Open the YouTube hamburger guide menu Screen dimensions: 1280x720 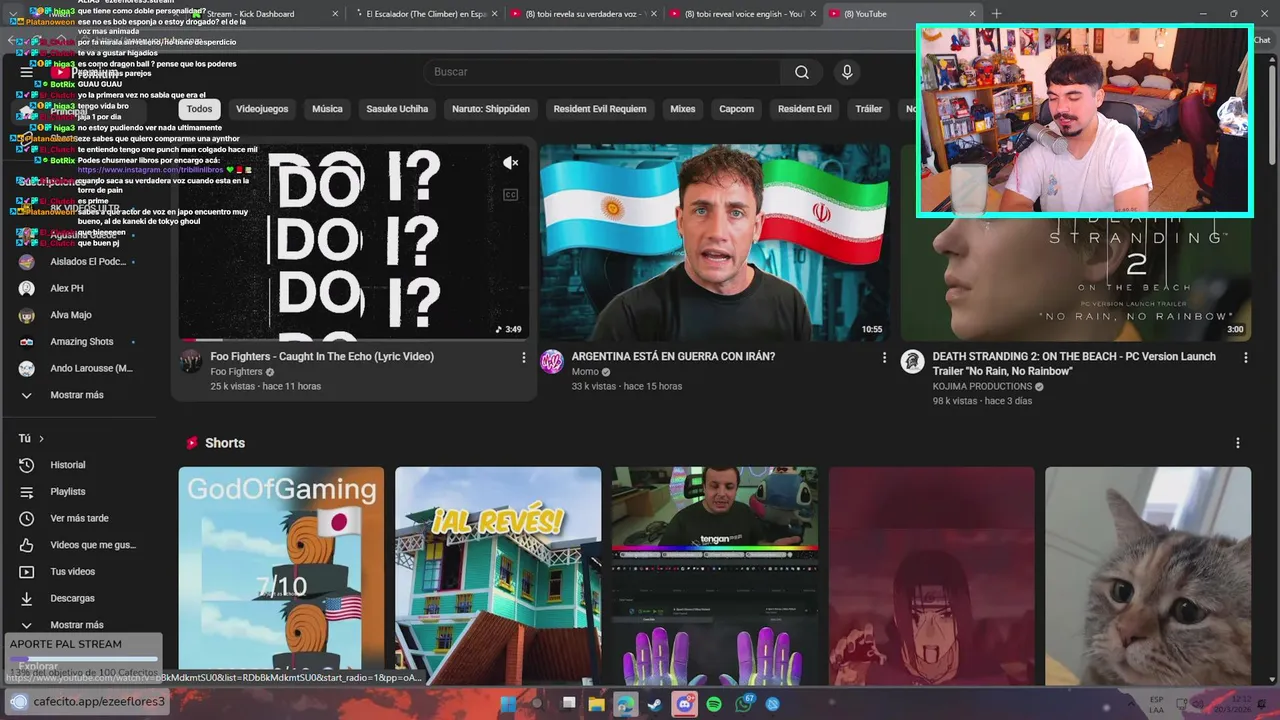click(27, 72)
